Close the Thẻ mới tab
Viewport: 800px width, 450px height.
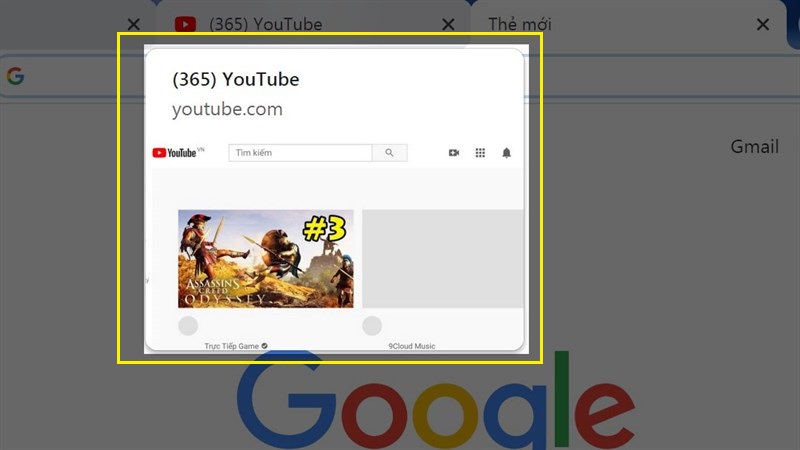point(763,24)
